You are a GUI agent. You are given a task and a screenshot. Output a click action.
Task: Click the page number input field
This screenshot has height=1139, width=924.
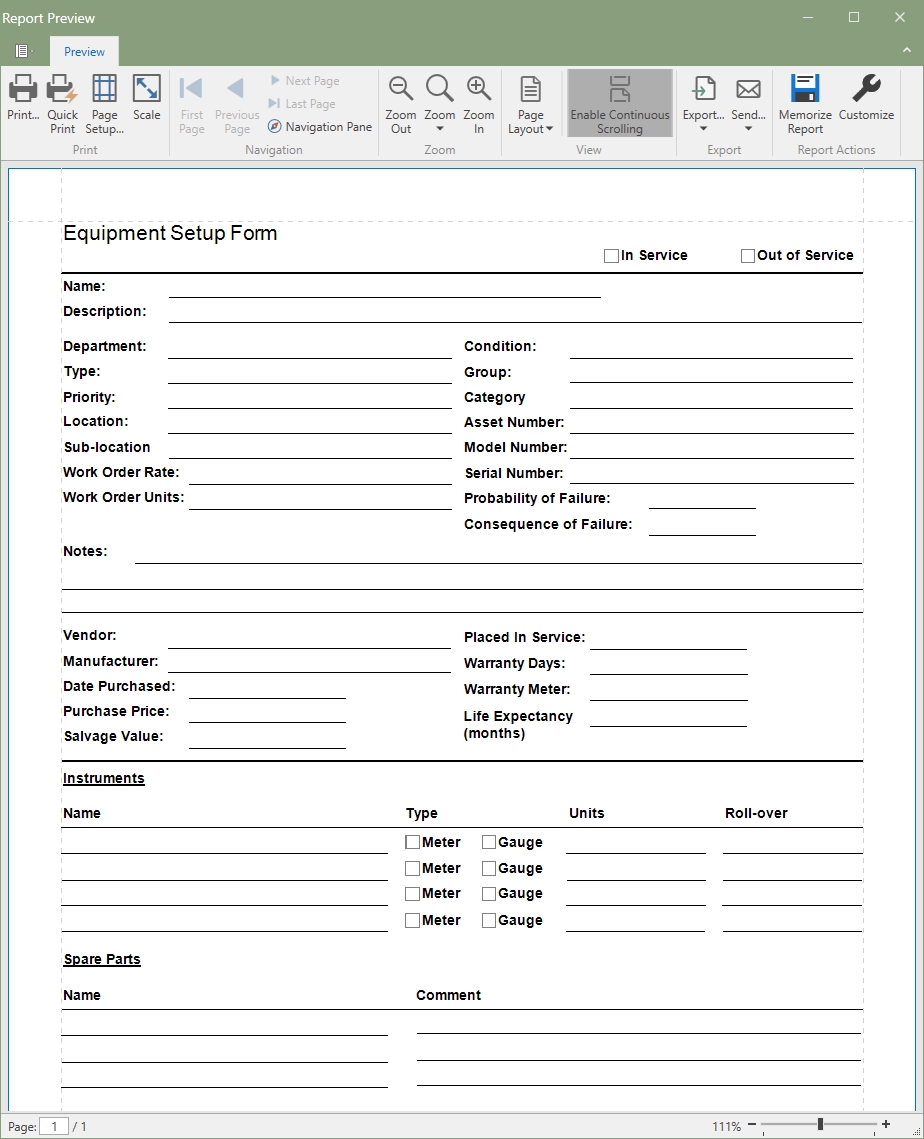[x=54, y=1127]
